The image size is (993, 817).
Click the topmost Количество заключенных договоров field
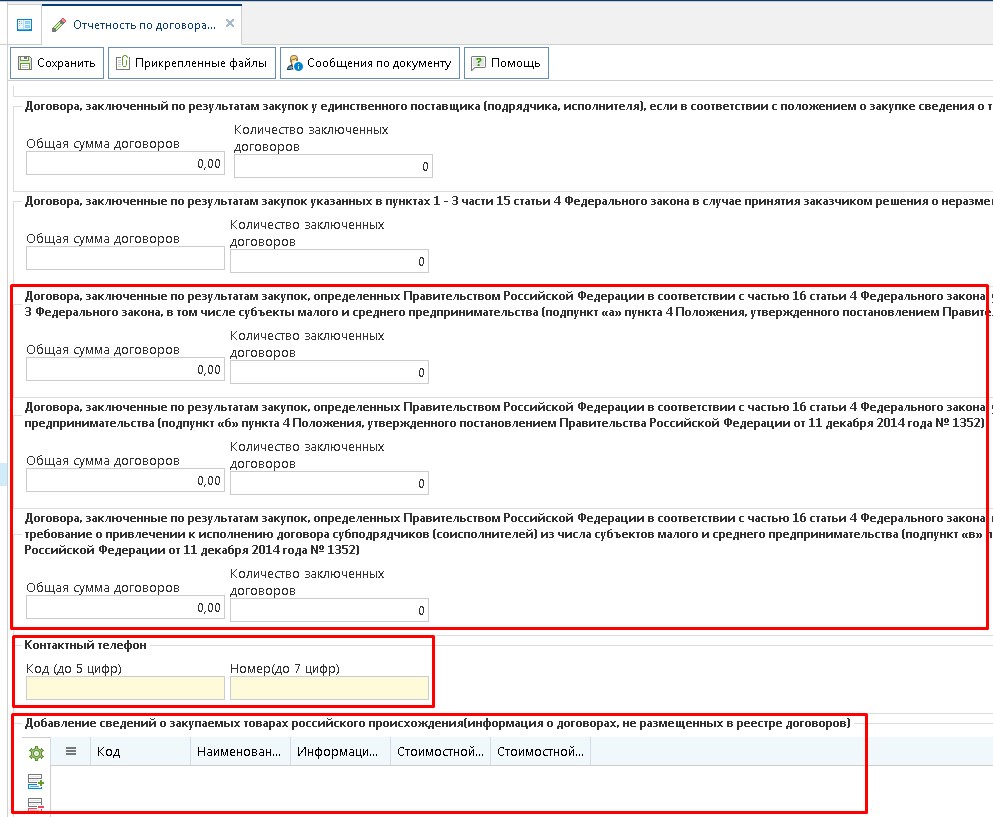point(332,166)
